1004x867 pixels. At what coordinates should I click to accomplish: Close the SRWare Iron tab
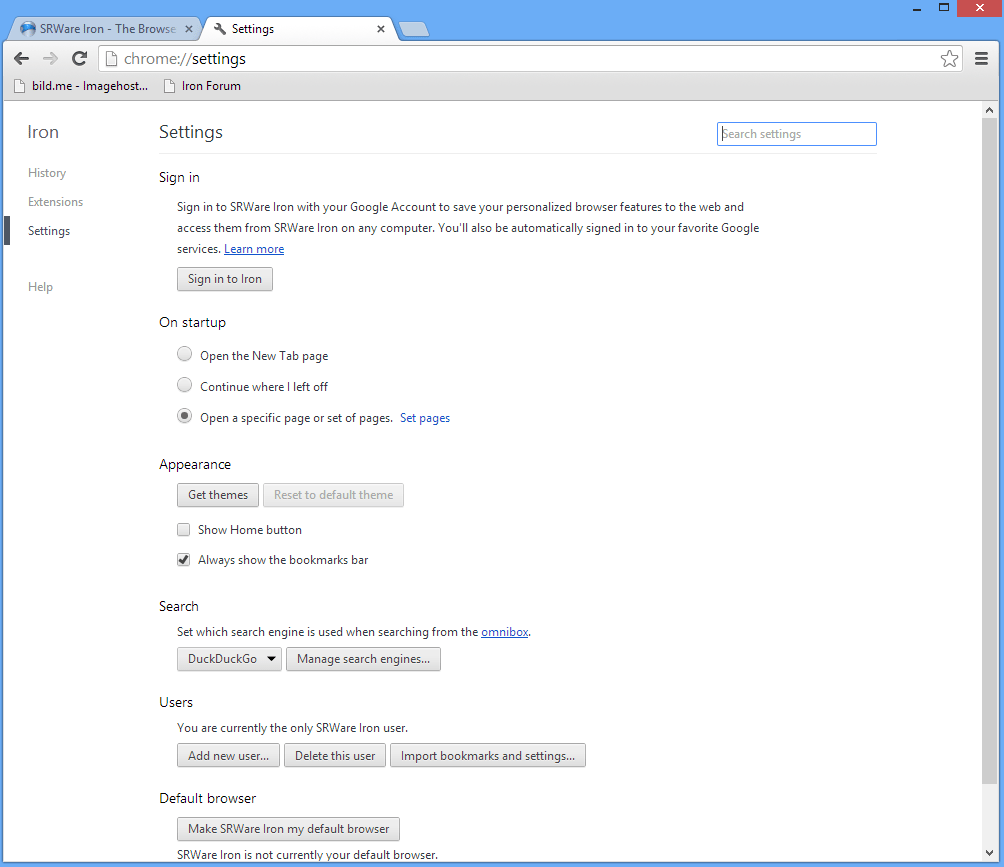pos(189,29)
